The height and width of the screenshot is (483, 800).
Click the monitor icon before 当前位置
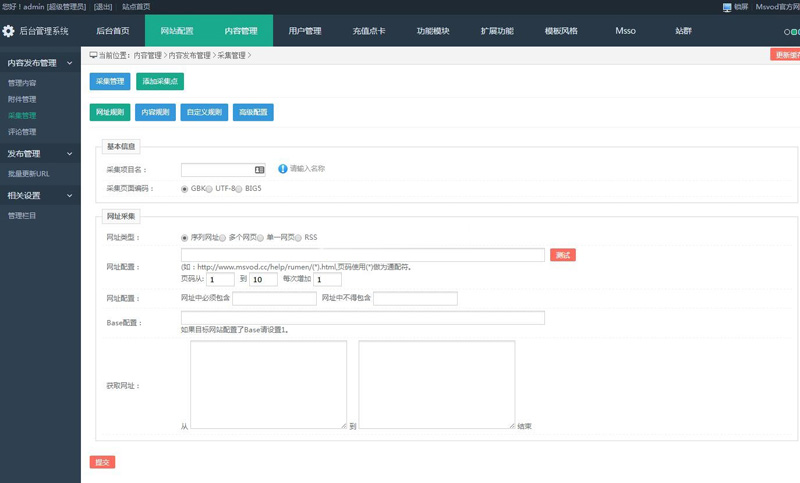94,55
